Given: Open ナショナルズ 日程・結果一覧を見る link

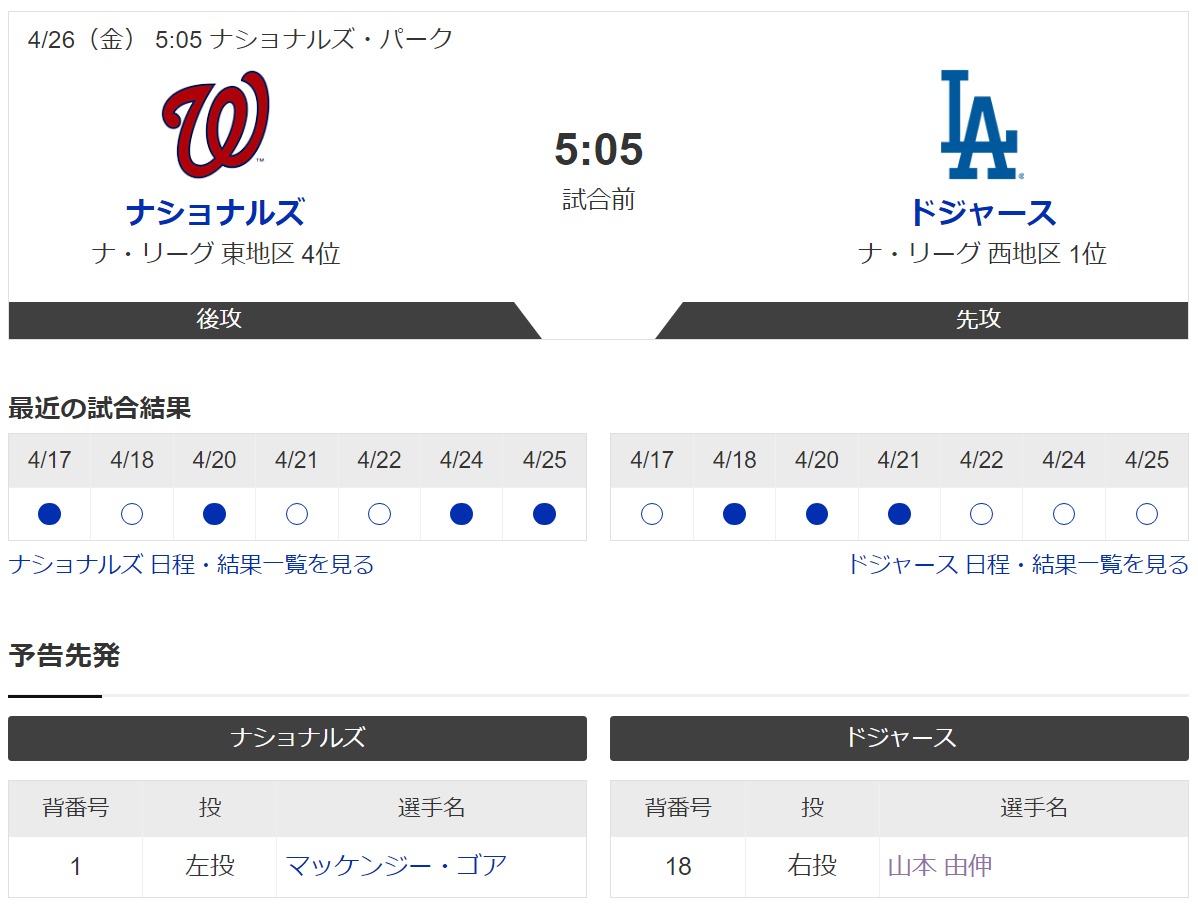Looking at the screenshot, I should click(191, 565).
